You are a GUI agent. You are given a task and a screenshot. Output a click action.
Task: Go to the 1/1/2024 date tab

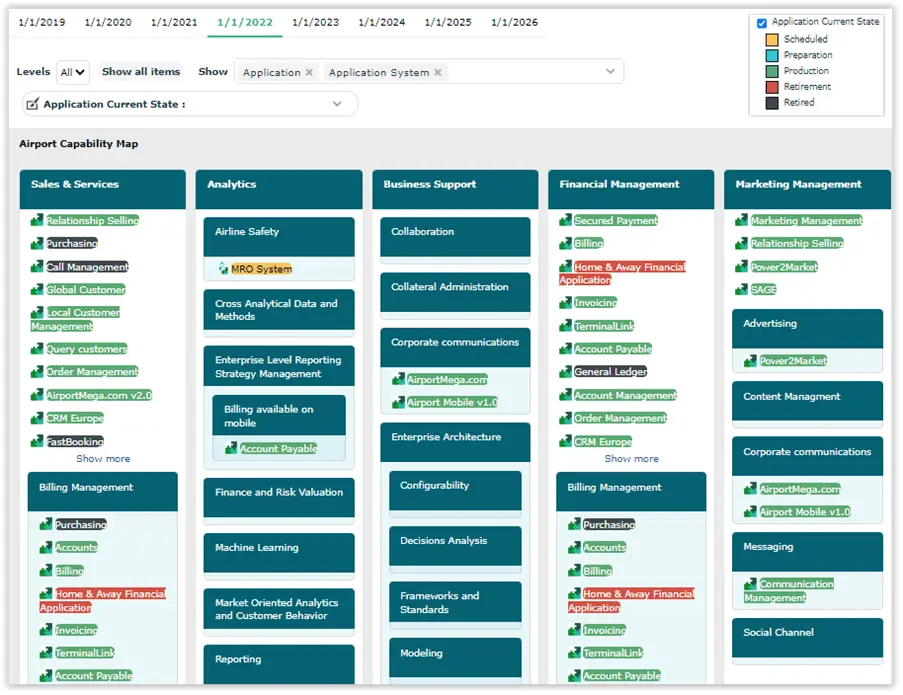click(382, 22)
